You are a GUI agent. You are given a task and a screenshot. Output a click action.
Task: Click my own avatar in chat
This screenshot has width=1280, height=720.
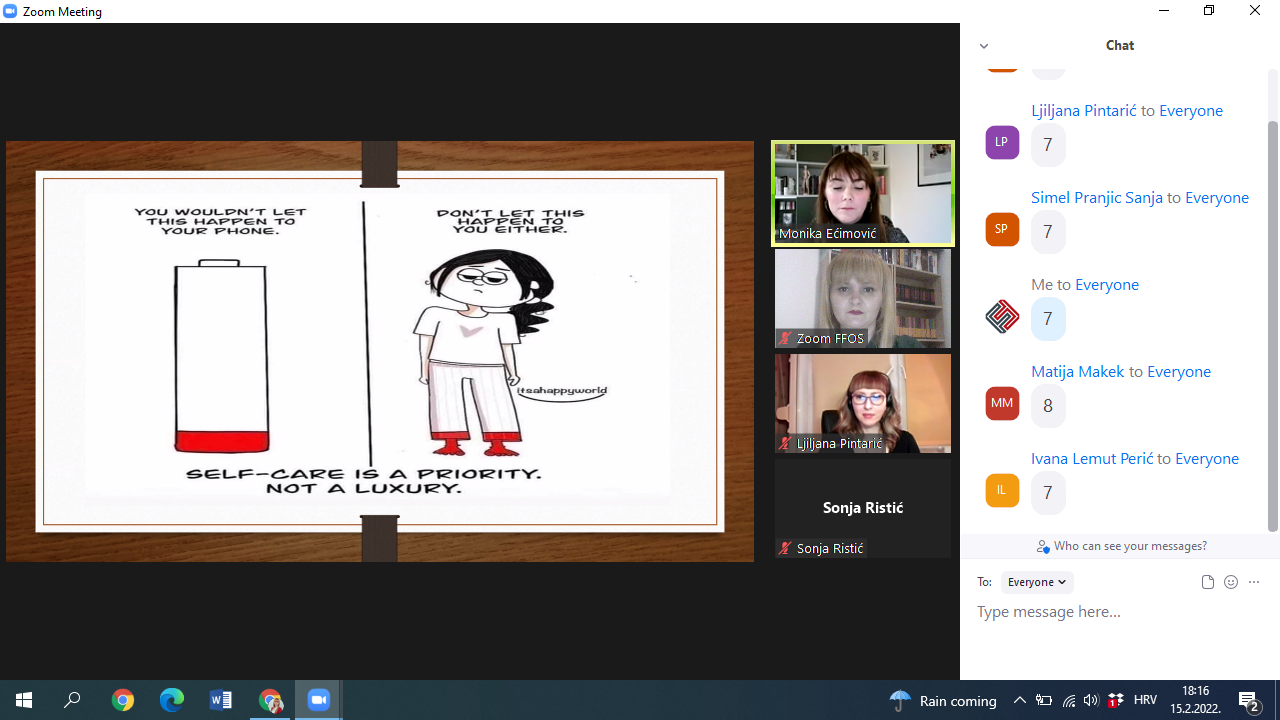(1002, 316)
